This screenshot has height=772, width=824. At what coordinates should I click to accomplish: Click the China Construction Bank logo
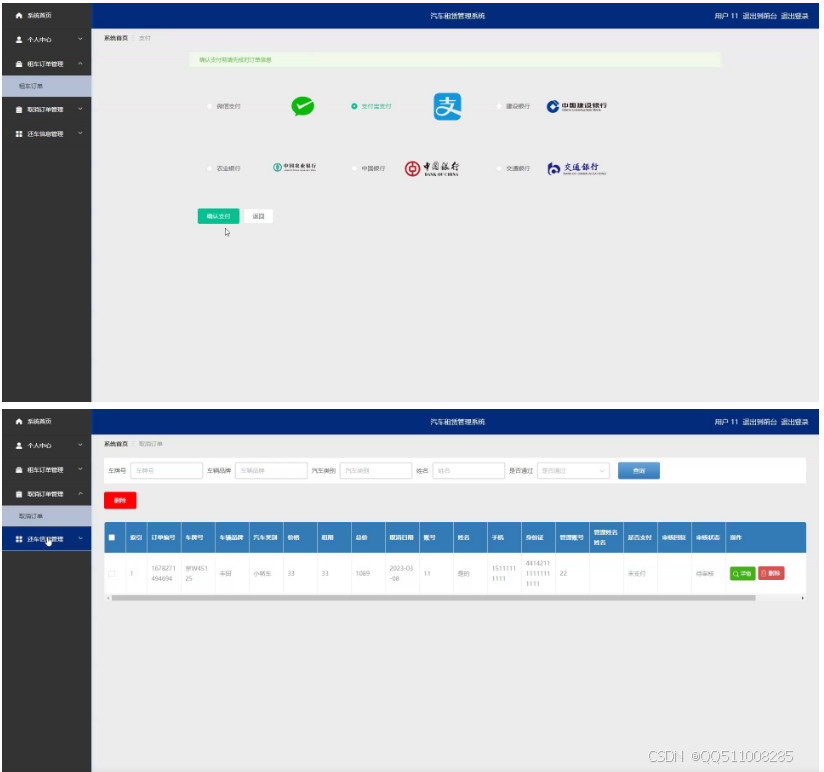tap(576, 106)
